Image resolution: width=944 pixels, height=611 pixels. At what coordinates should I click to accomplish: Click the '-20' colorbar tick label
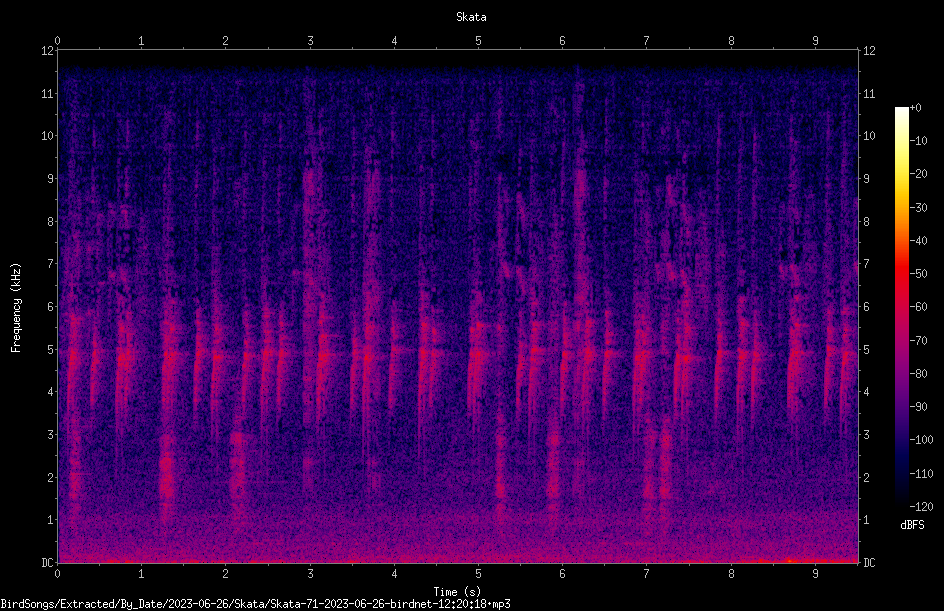[919, 174]
